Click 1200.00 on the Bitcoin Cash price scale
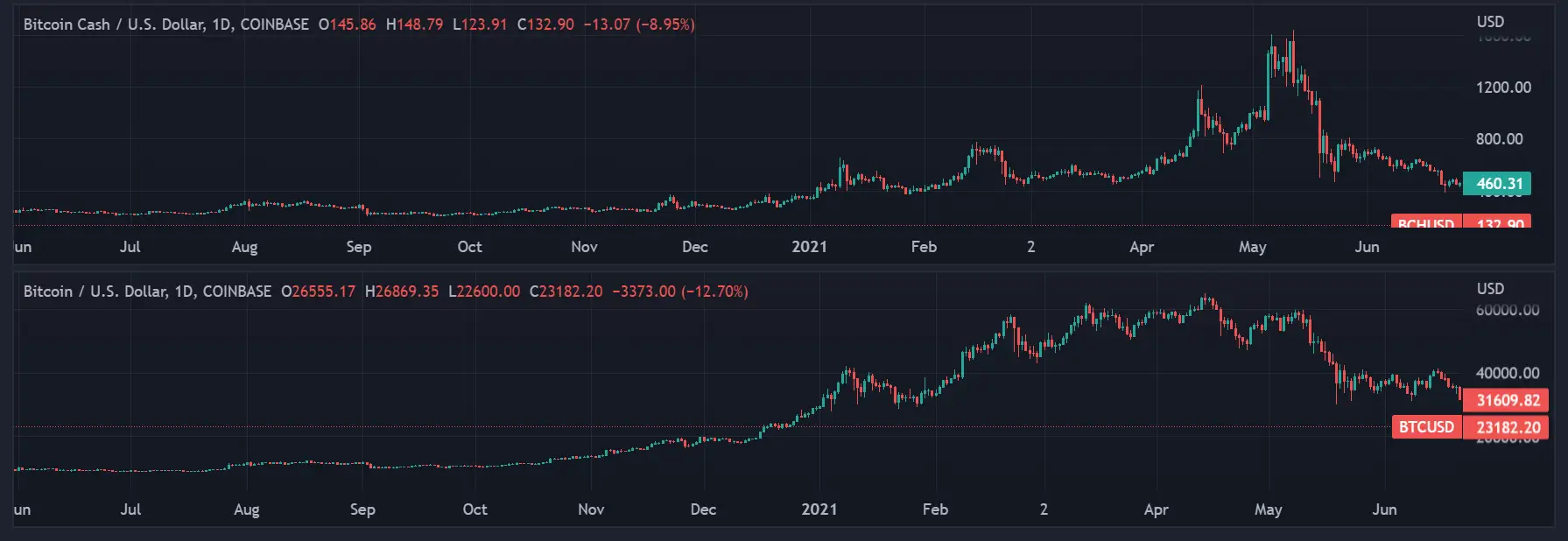The height and width of the screenshot is (541, 1568). (x=1503, y=88)
